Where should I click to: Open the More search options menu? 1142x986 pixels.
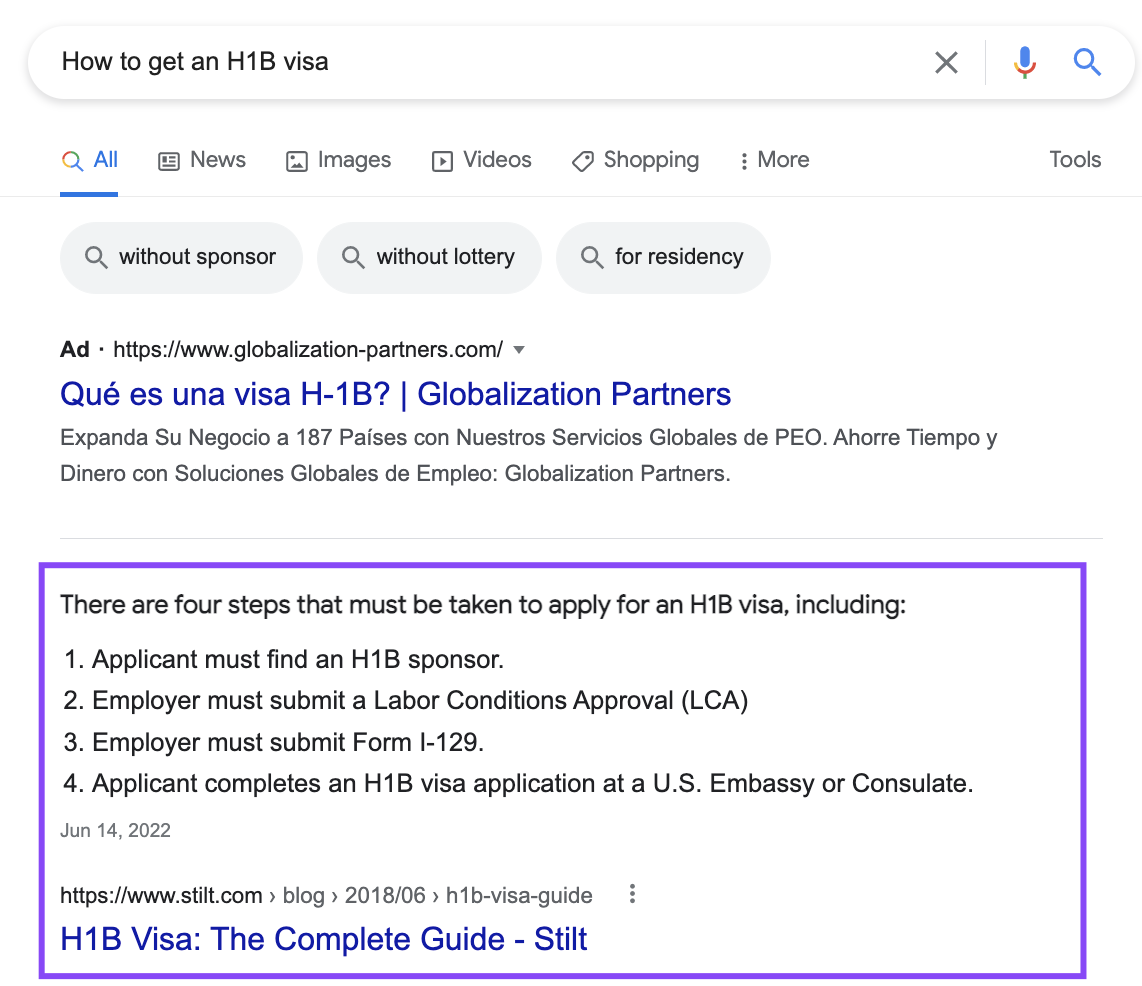click(774, 160)
